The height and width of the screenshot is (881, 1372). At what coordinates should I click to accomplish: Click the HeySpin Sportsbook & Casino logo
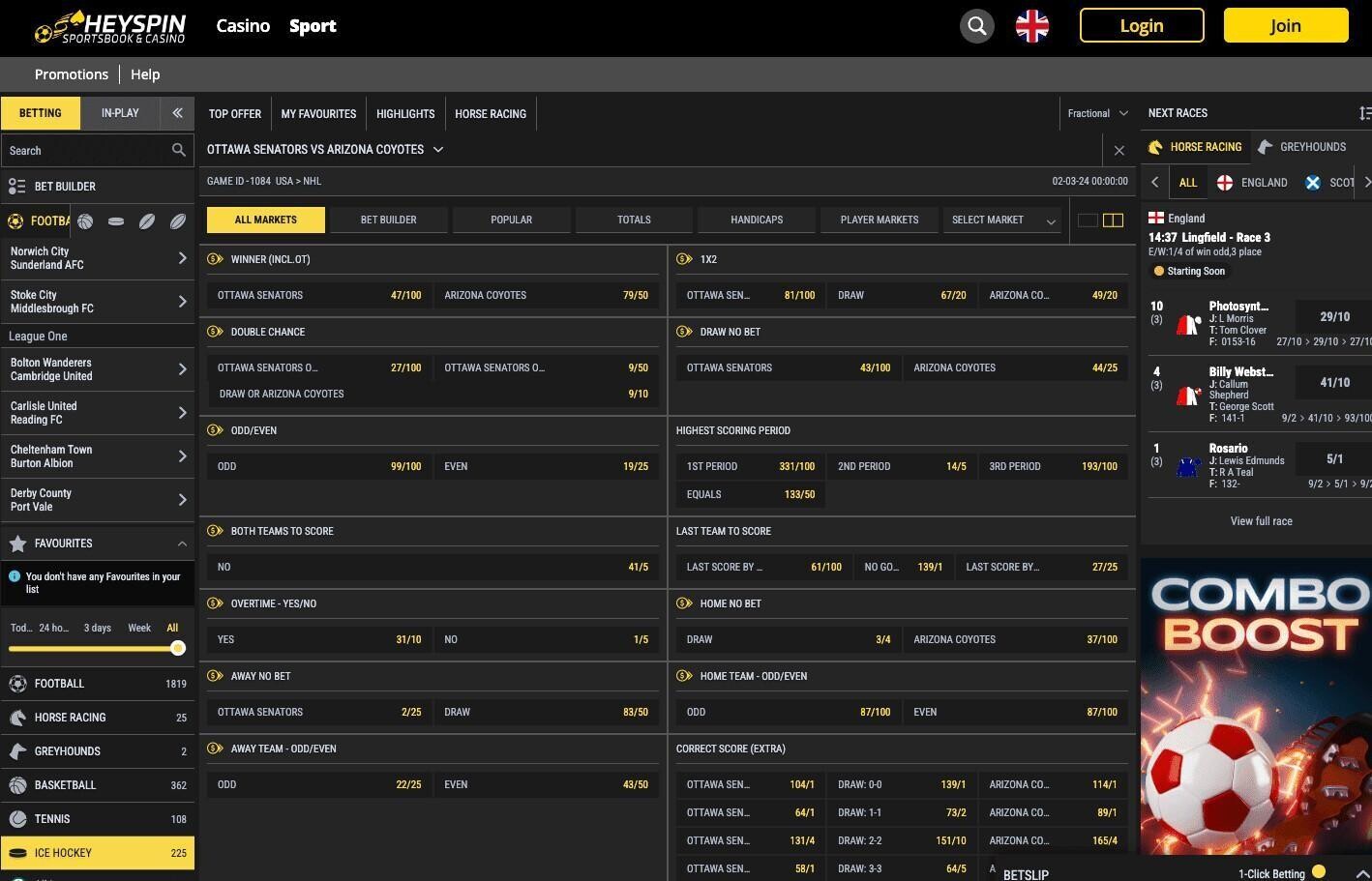pos(110,27)
